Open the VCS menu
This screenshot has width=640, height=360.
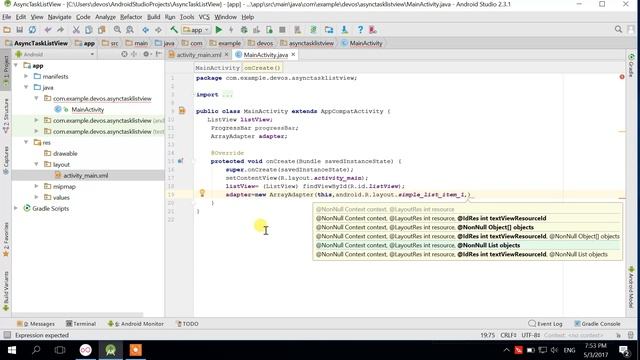coord(204,17)
